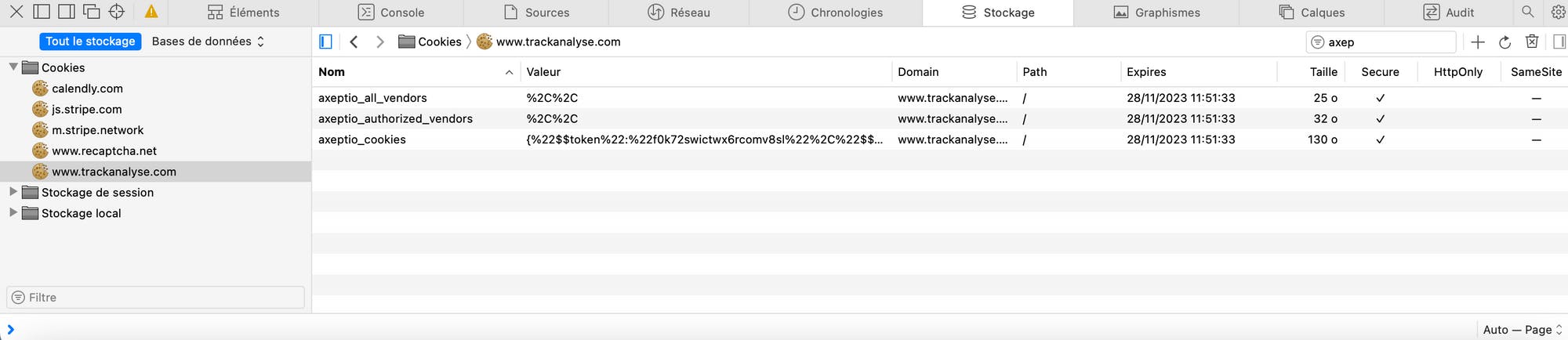Toggle the navigation sidebar visibility
Screen dimensions: 1568x340
click(326, 42)
